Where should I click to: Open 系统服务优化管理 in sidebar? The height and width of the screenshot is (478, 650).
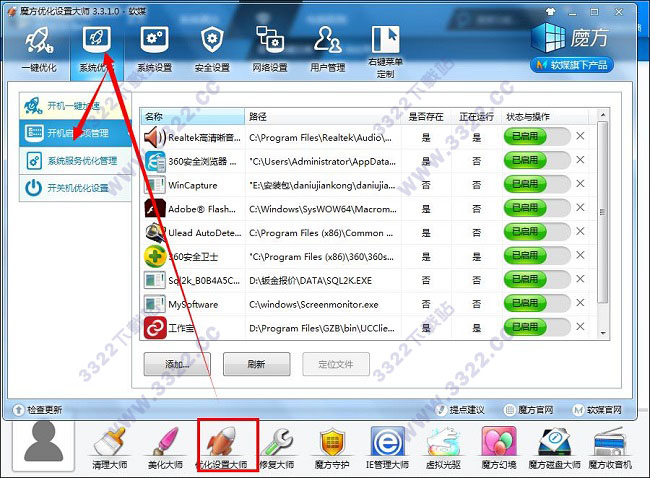[75, 160]
